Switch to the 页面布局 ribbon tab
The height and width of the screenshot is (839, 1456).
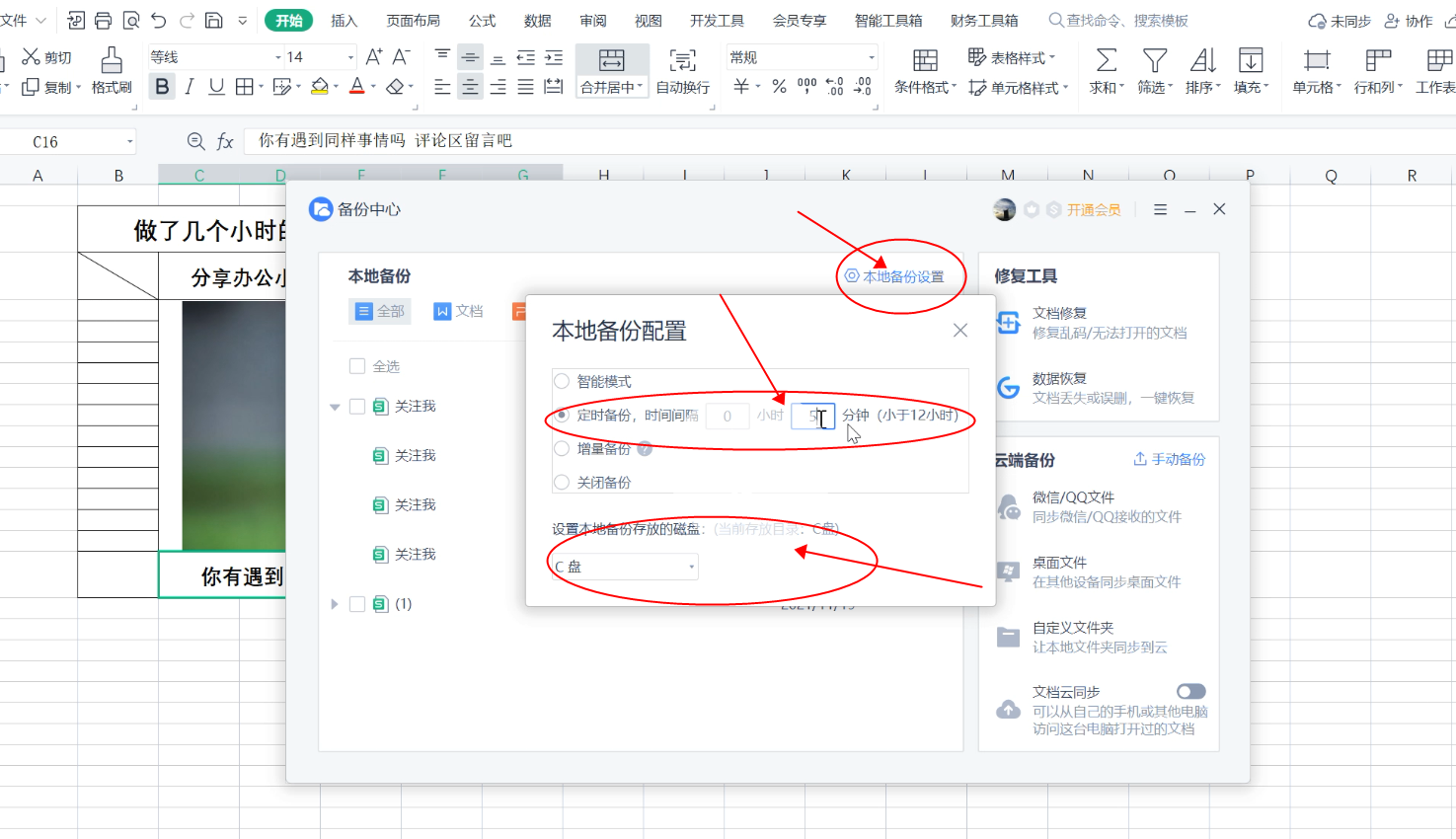(414, 20)
